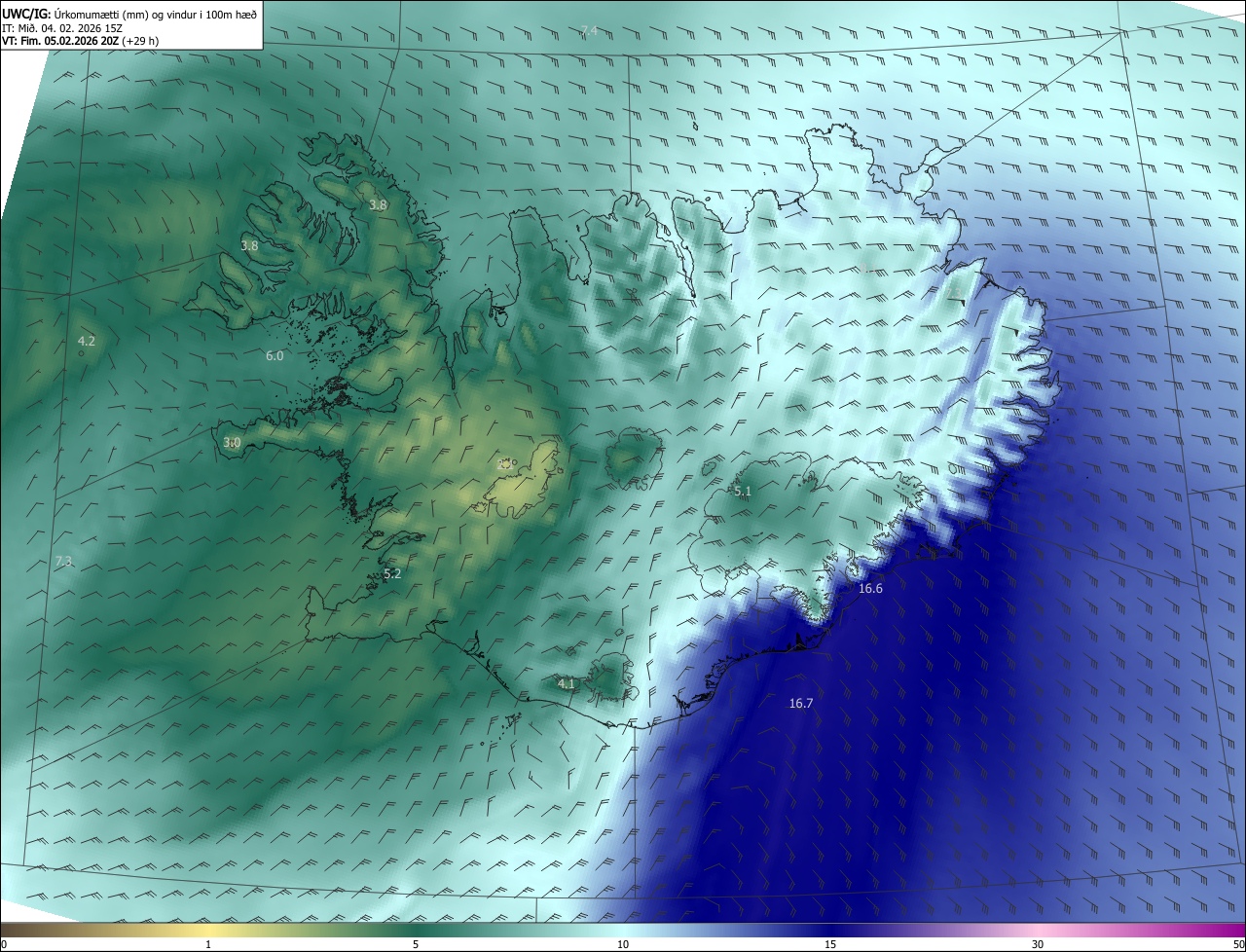Click the 3.0 value label on the map
This screenshot has height=952, width=1246.
(232, 443)
